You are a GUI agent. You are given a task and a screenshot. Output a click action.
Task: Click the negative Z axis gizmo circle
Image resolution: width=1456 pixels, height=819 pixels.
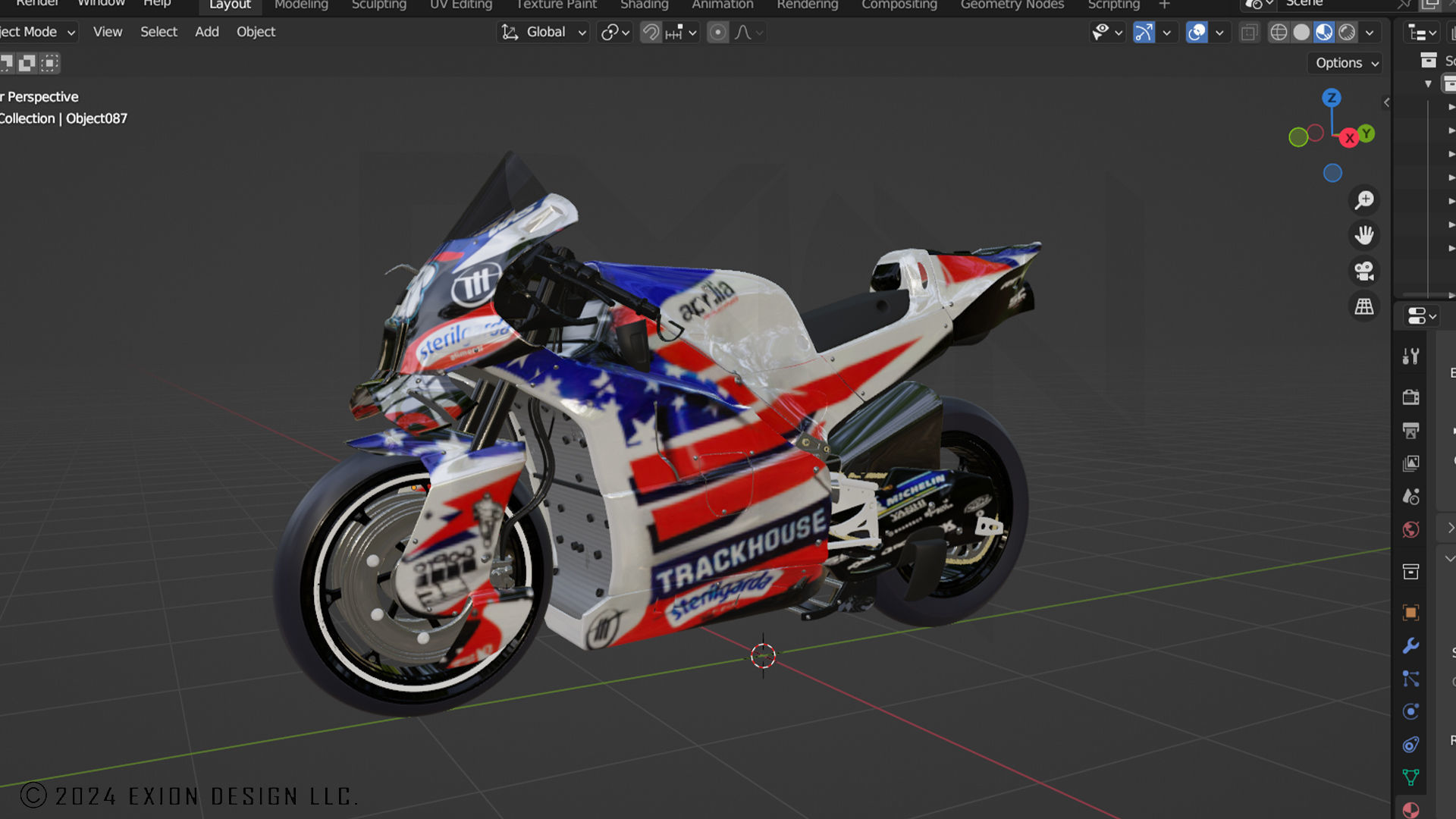(x=1332, y=173)
